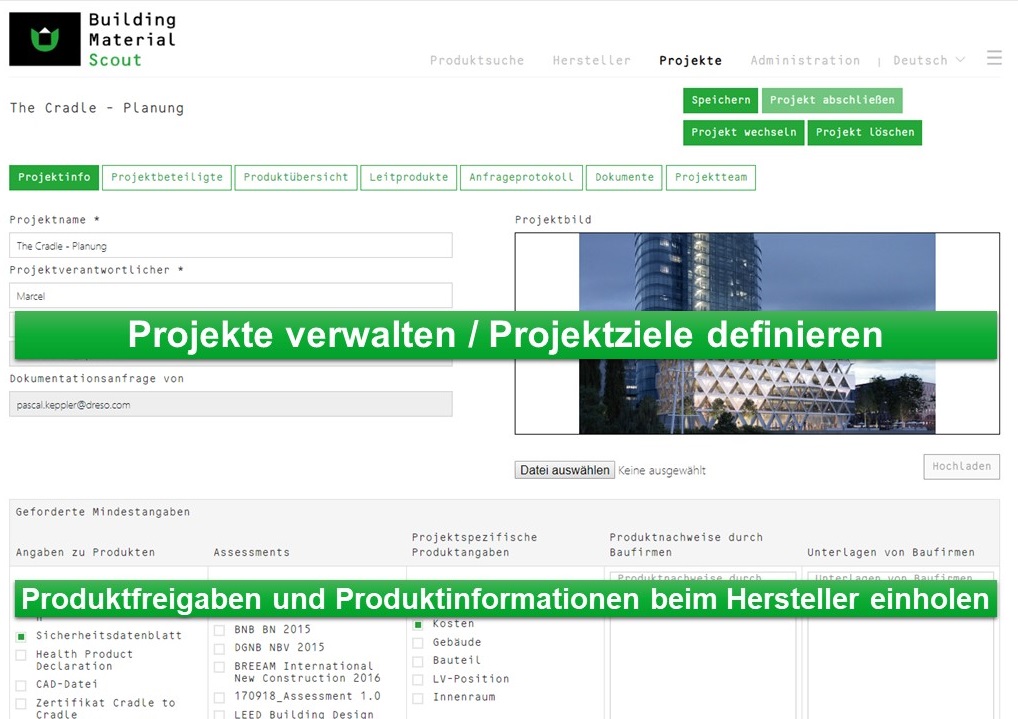Check the DGNB NBV 2015 checkbox

[219, 648]
